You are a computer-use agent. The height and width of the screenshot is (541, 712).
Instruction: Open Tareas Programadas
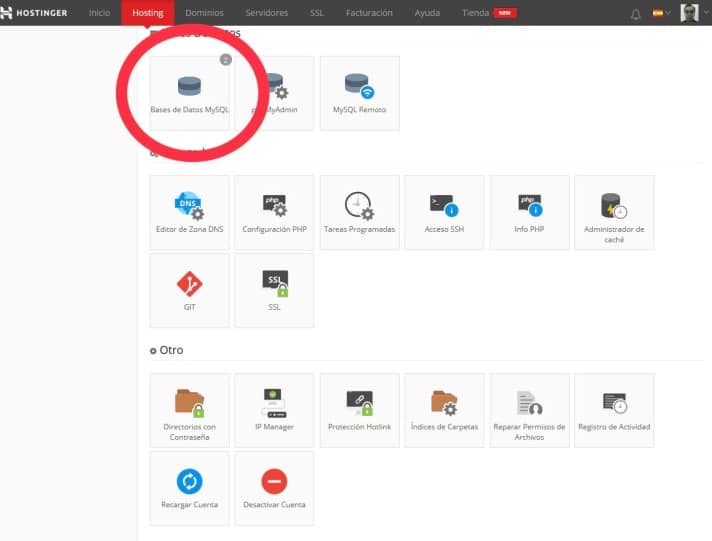point(360,213)
